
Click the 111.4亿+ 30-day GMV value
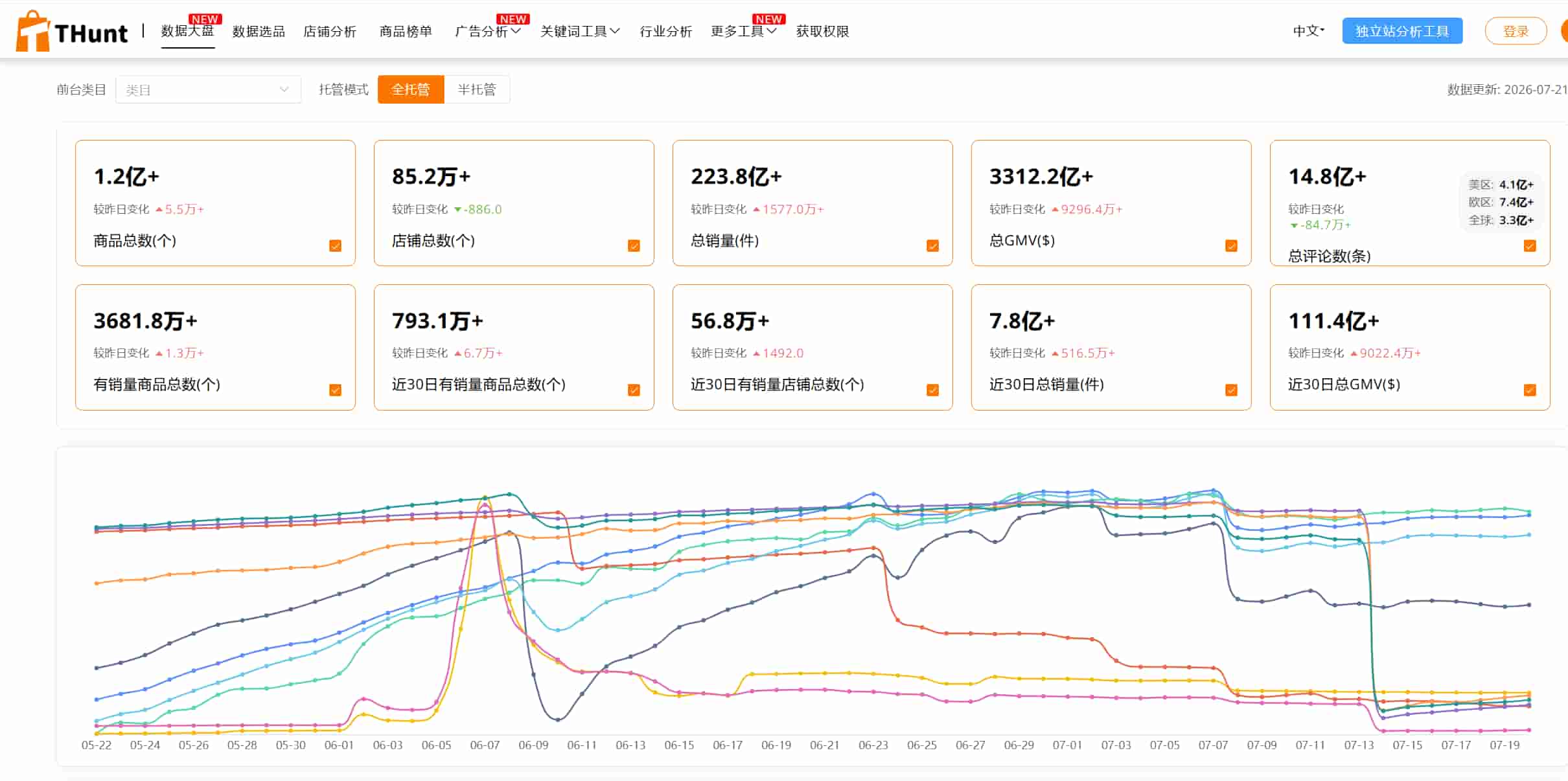tap(1333, 321)
